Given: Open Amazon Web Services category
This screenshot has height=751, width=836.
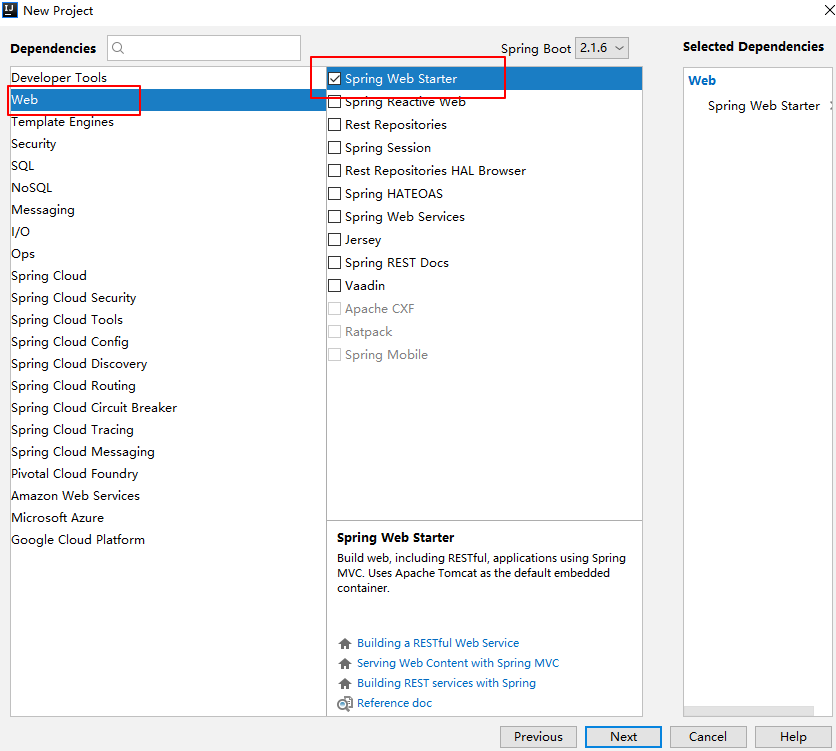Looking at the screenshot, I should click(168, 496).
